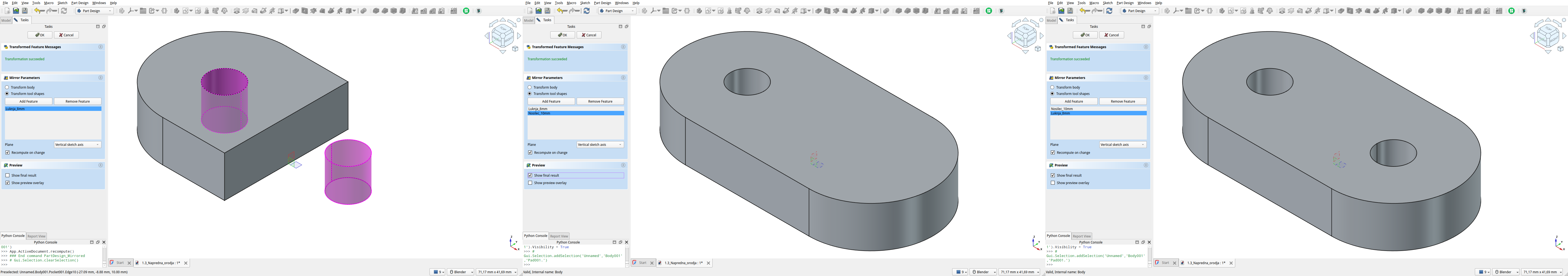Click the Open file icon in the middle window toolbar
The image size is (1568, 276).
(x=539, y=11)
